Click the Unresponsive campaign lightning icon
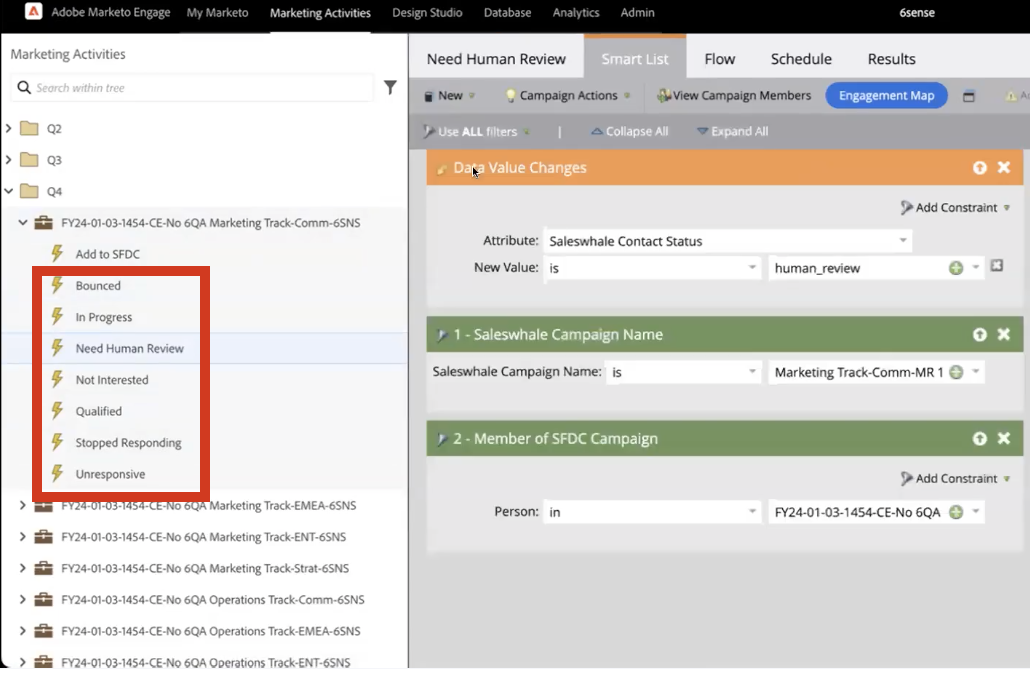This screenshot has width=1030, height=676. 58,474
